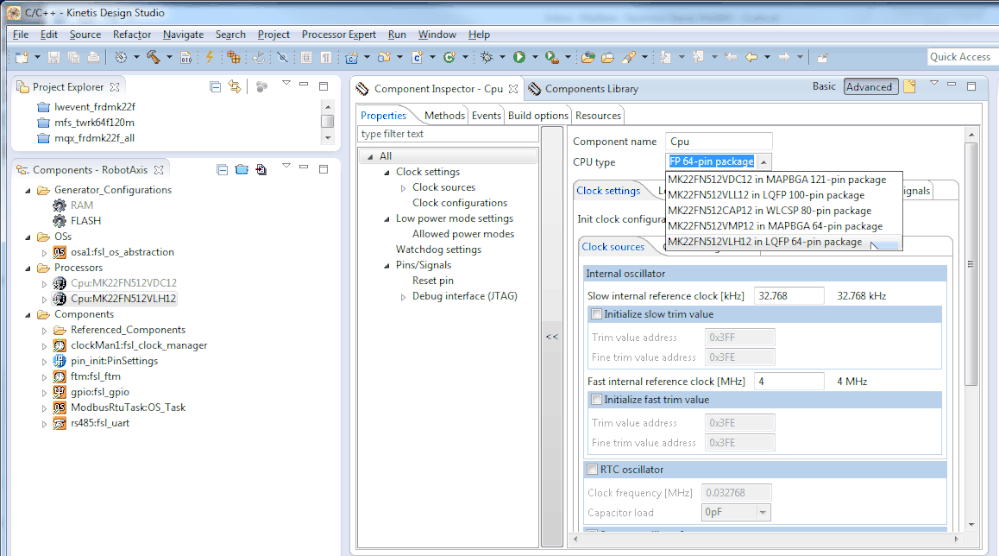Enable Initialize fast trim value checkbox
Screen dimensions: 999x556
596,399
